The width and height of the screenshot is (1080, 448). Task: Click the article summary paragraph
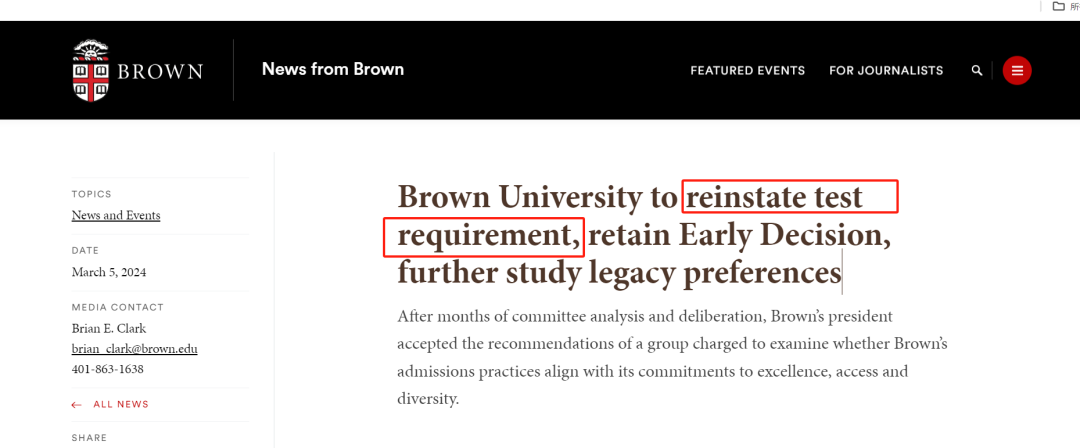coord(671,357)
